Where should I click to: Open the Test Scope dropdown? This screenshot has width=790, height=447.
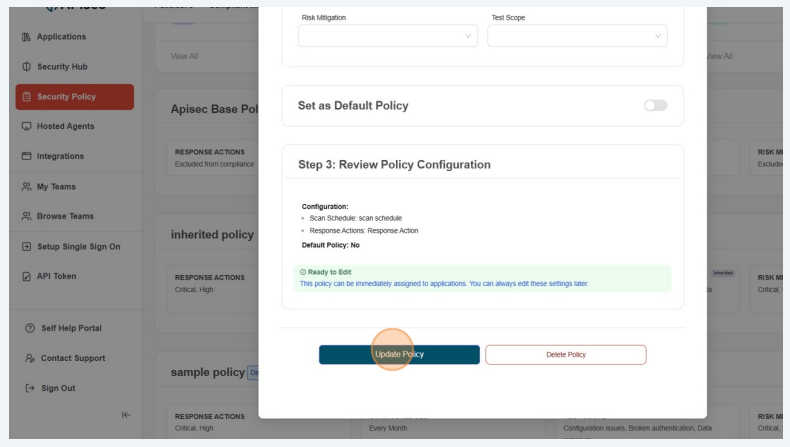coord(577,36)
